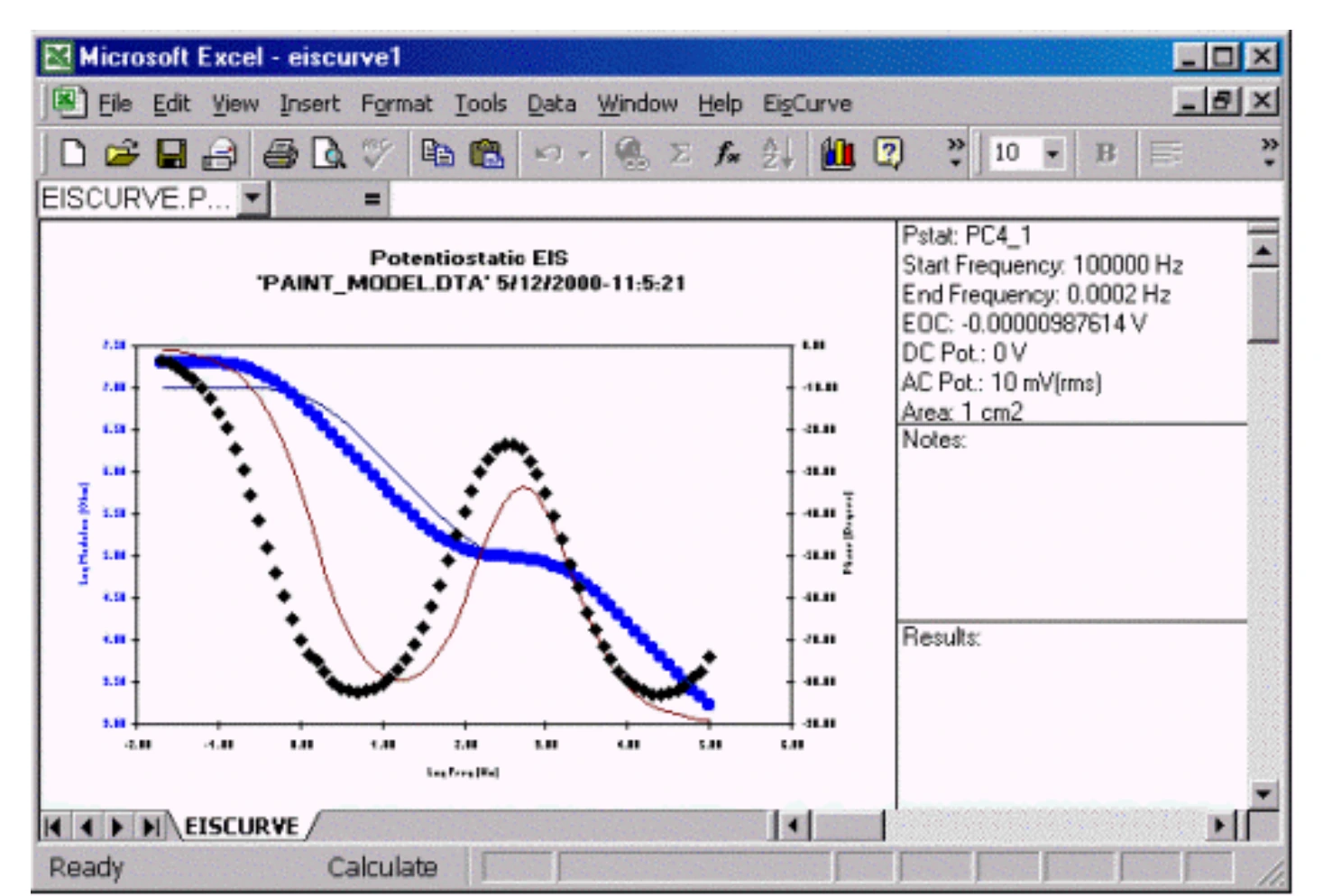Jump to the first sheet tab
The width and height of the screenshot is (1323, 896).
53,826
